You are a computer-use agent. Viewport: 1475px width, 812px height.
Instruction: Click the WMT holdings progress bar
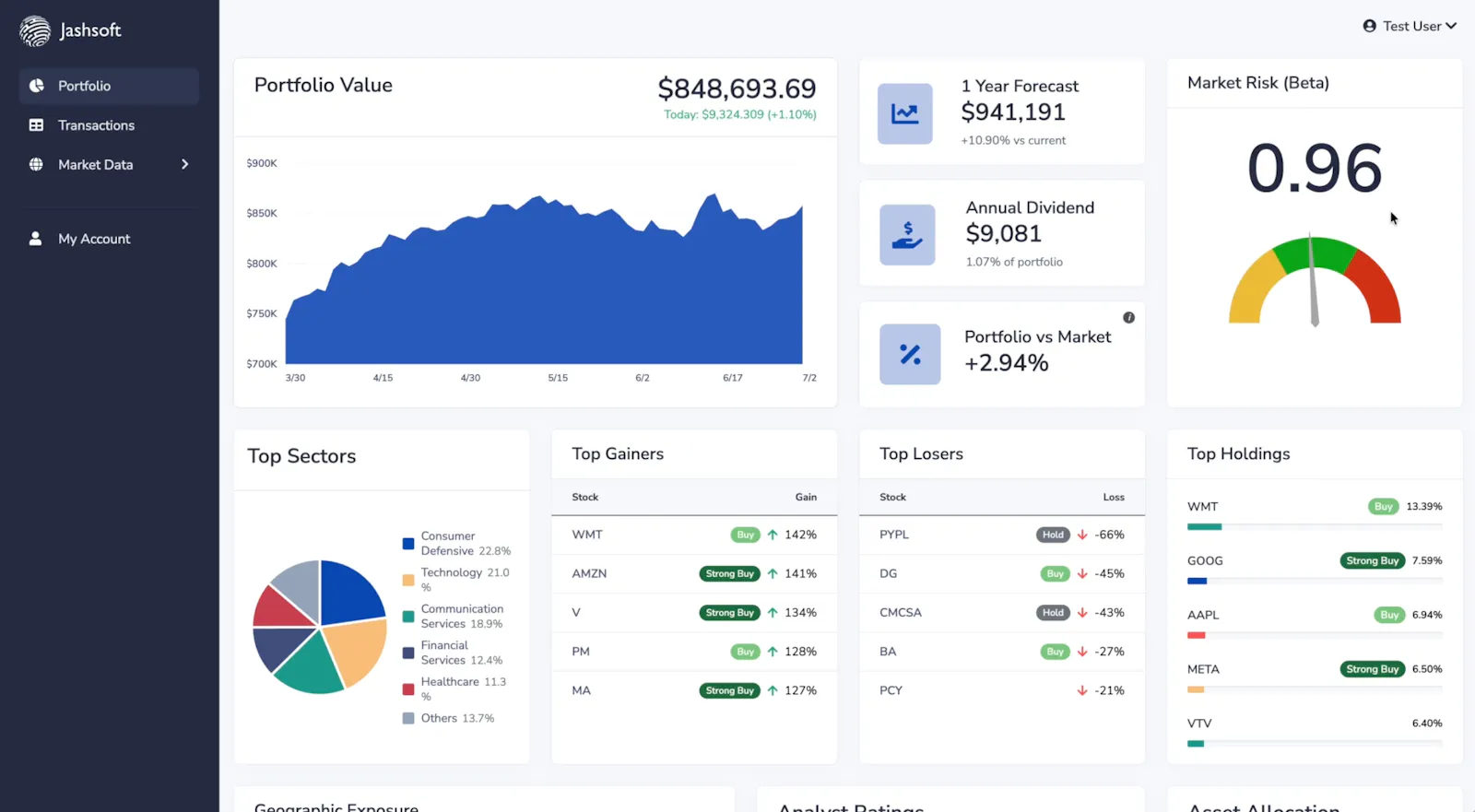pyautogui.click(x=1315, y=526)
